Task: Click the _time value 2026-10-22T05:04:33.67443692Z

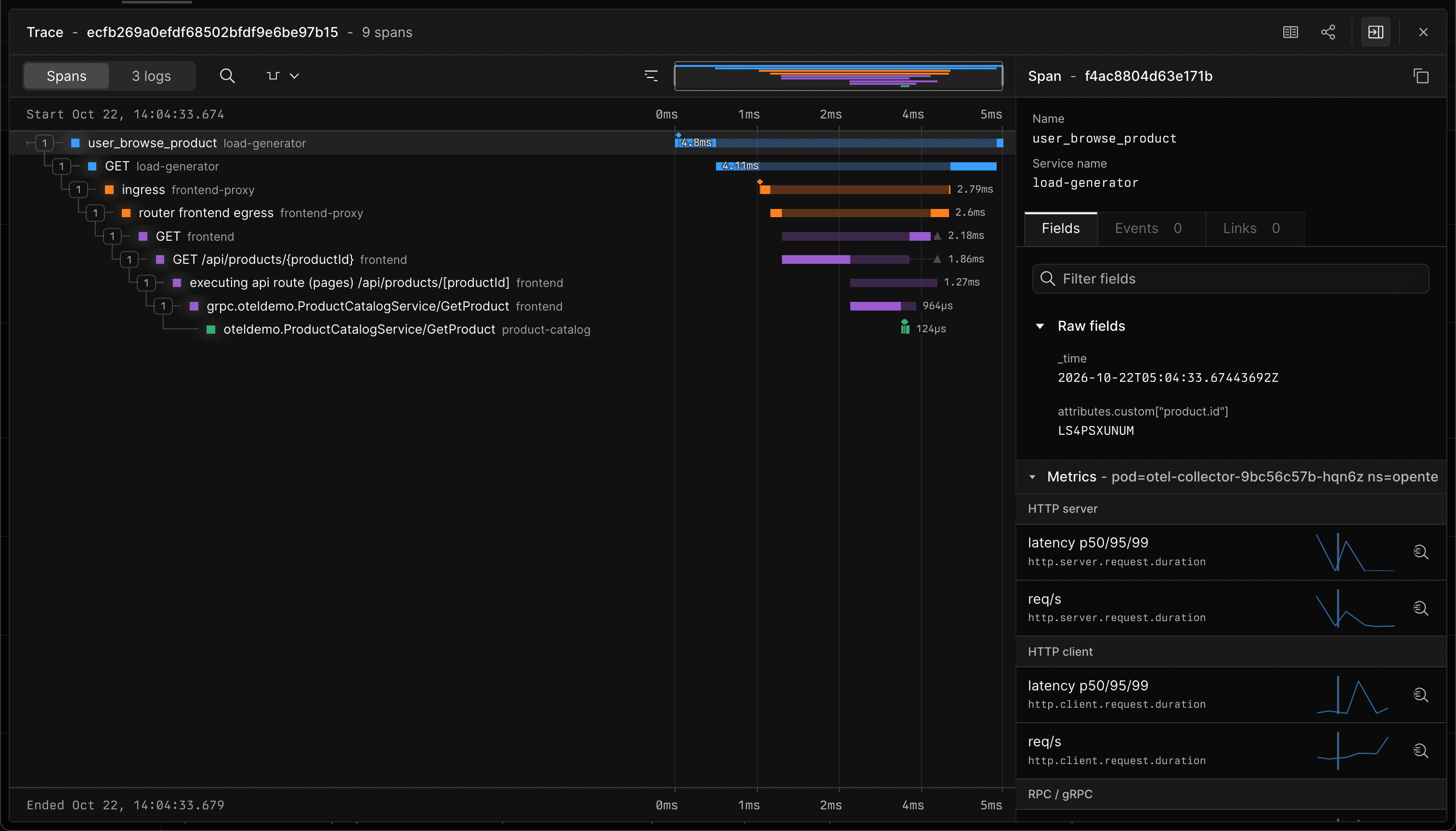Action: (1168, 378)
